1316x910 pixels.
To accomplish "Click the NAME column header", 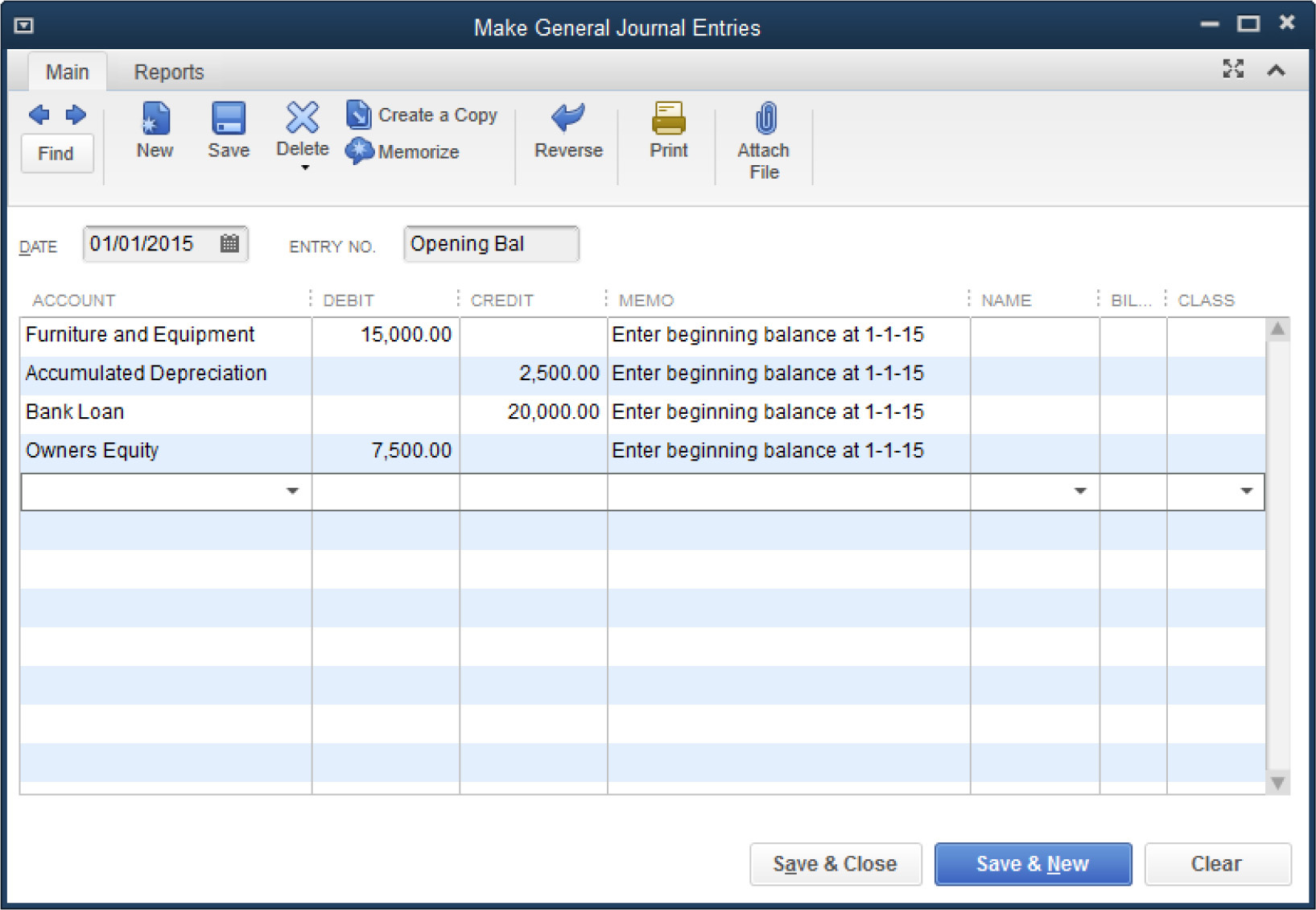I will [1006, 300].
